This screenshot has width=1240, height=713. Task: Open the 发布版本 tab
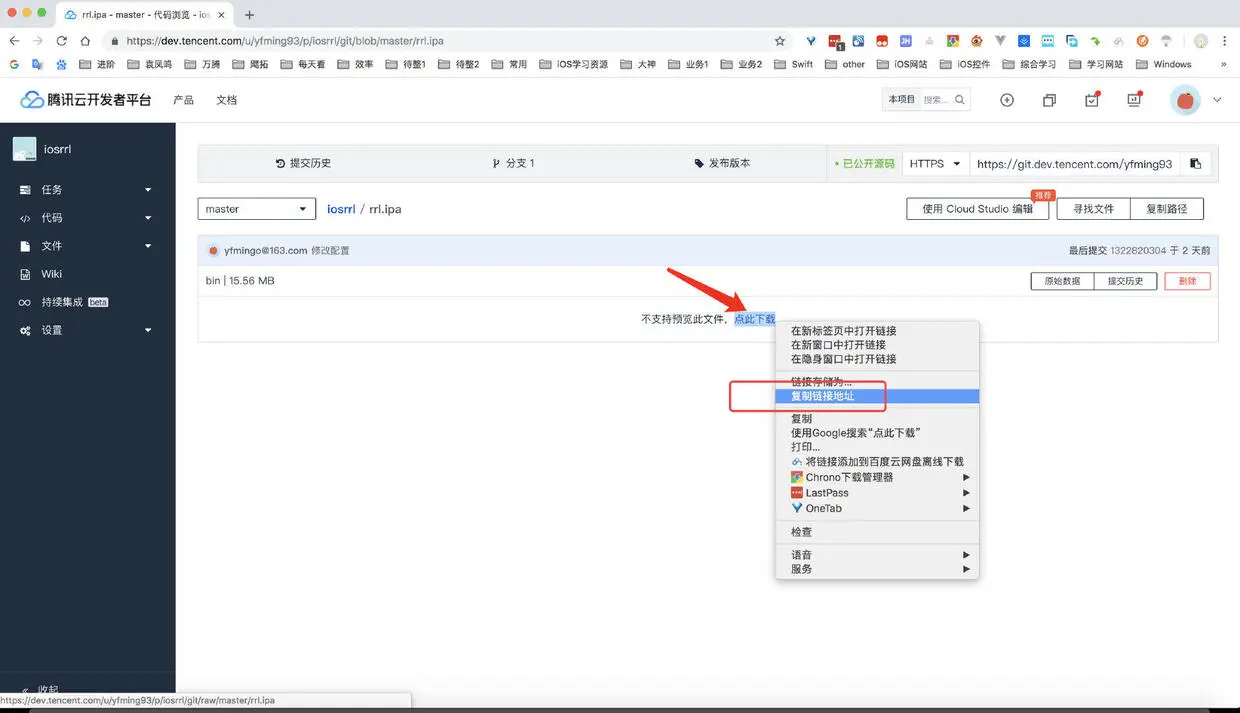[722, 163]
